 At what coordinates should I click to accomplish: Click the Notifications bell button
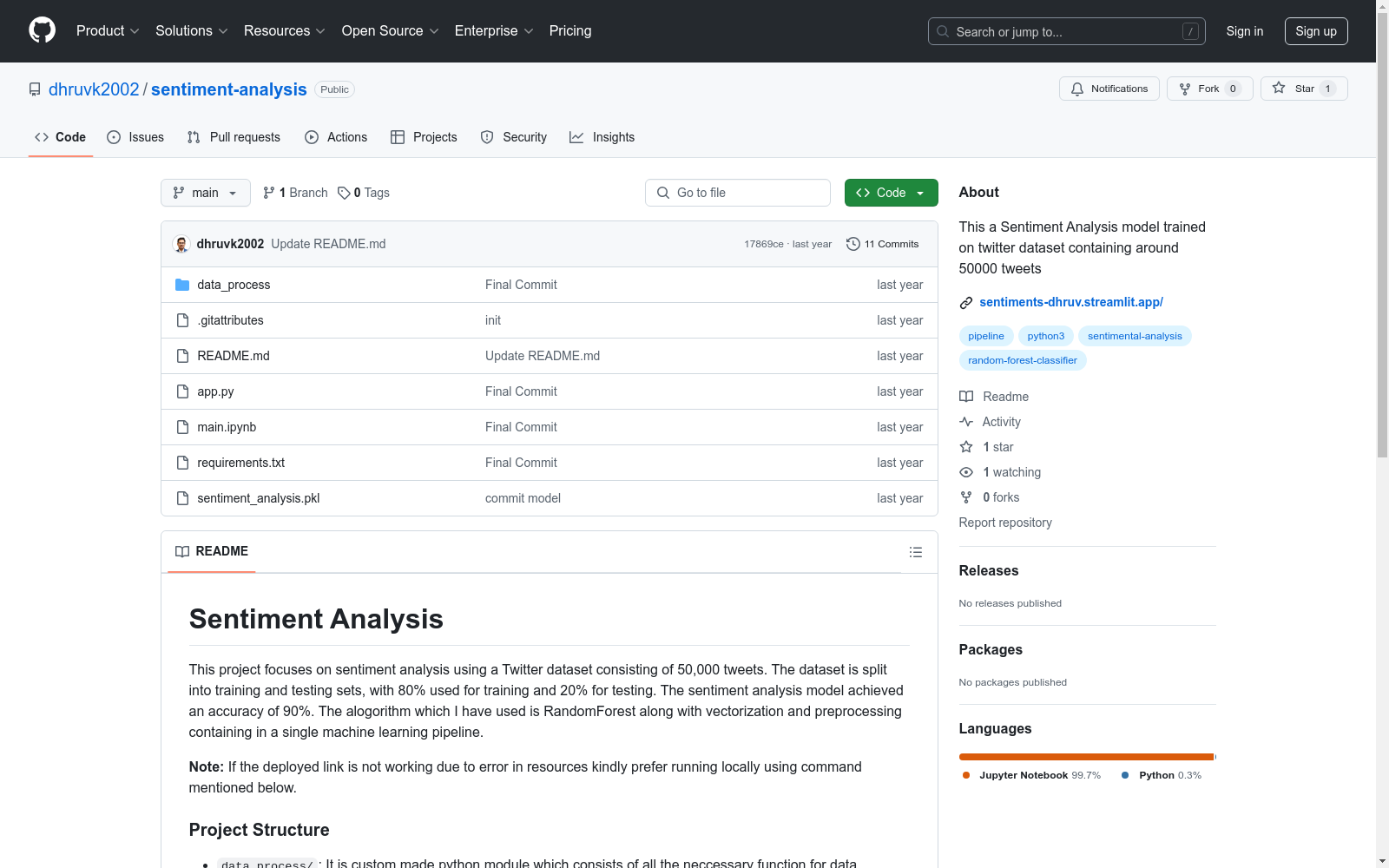(1109, 89)
